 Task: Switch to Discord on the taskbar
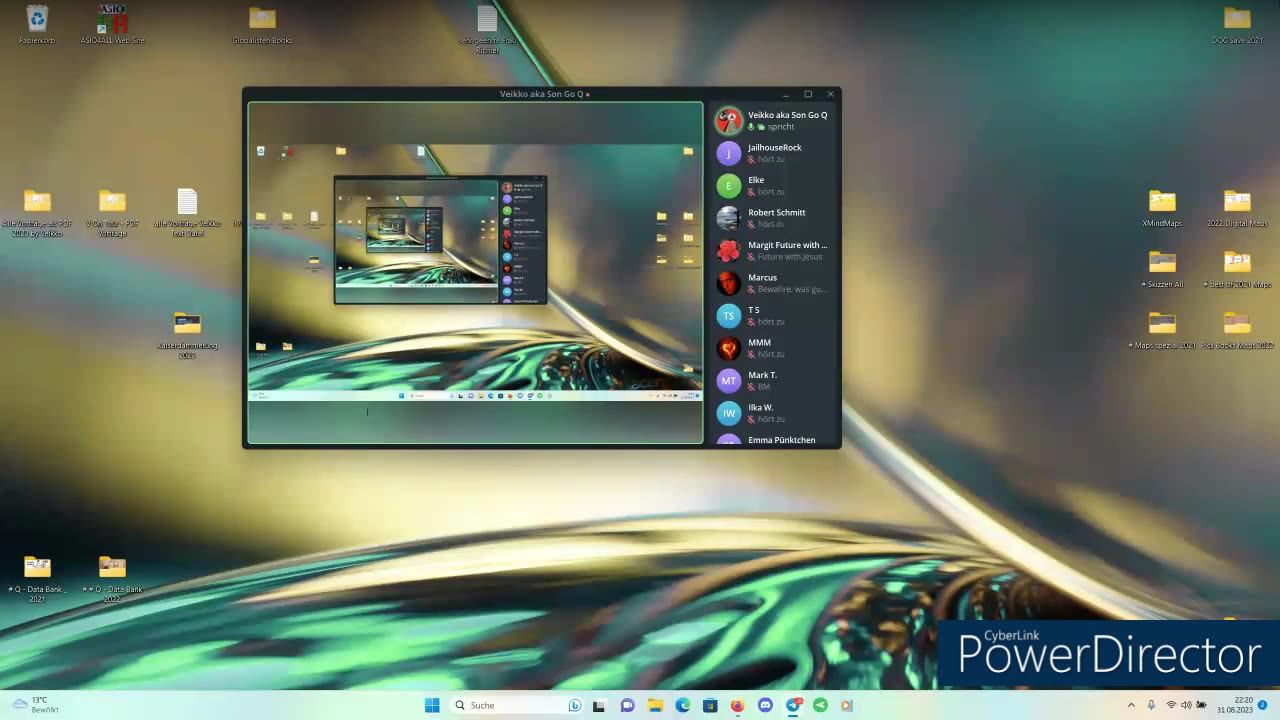point(765,705)
